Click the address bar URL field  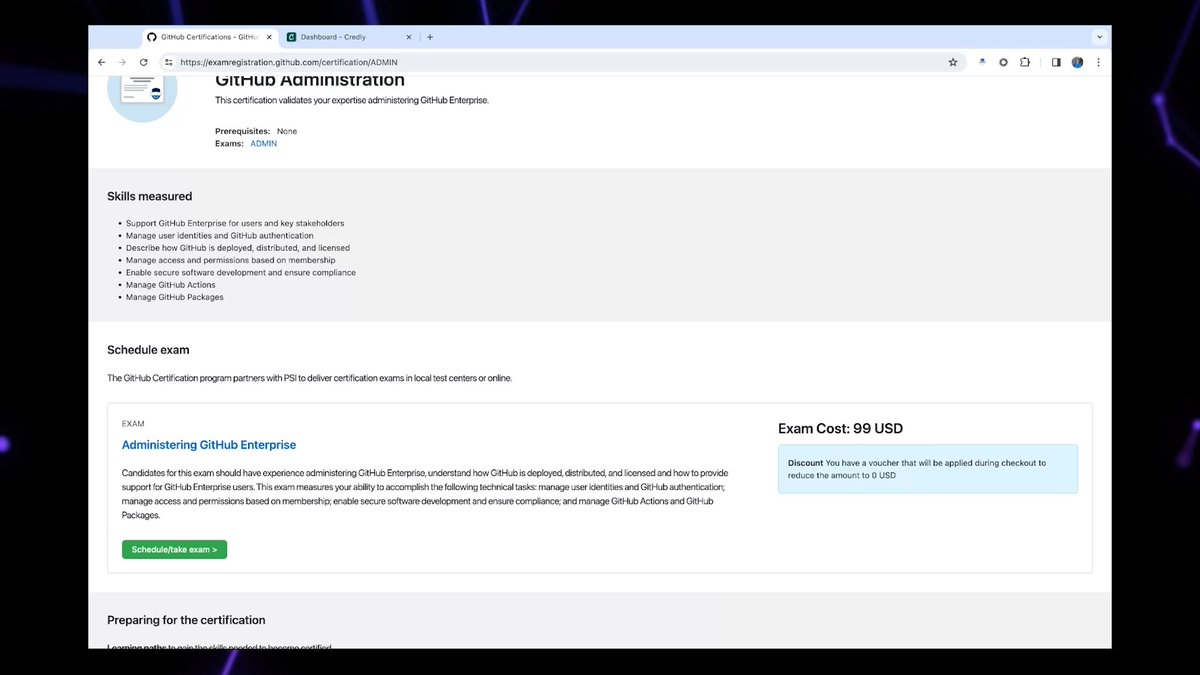point(560,62)
